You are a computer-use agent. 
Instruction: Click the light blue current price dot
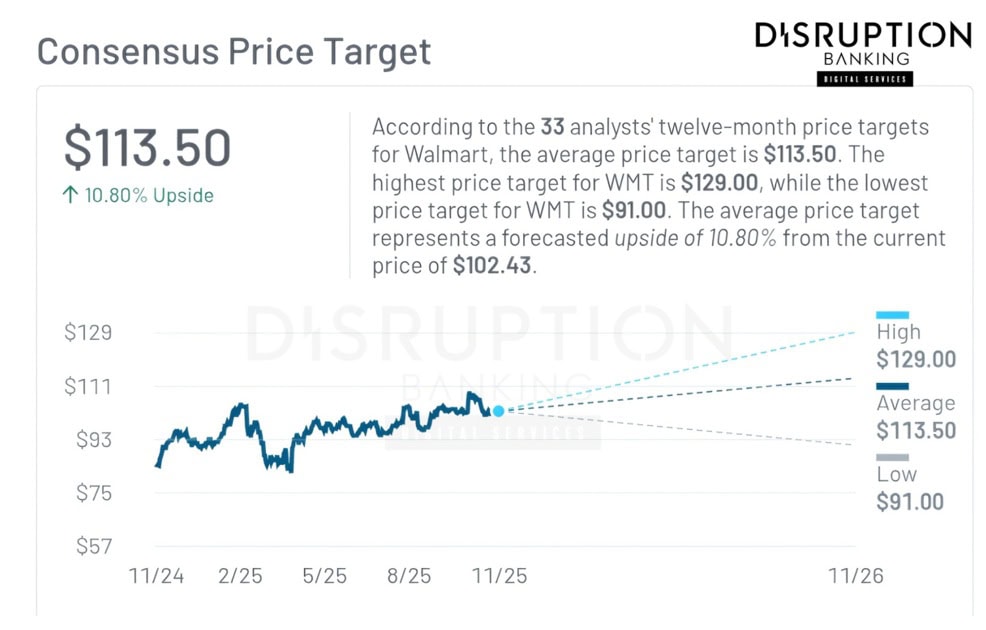498,410
